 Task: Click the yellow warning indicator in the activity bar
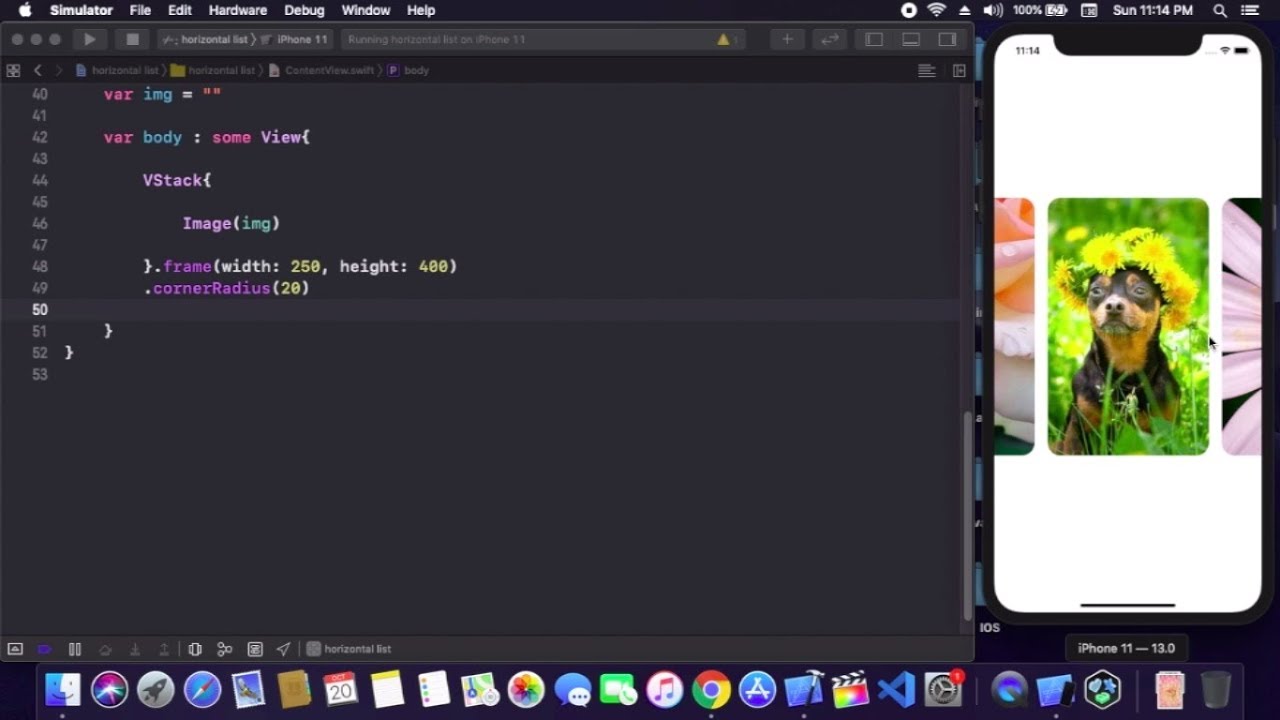click(723, 39)
